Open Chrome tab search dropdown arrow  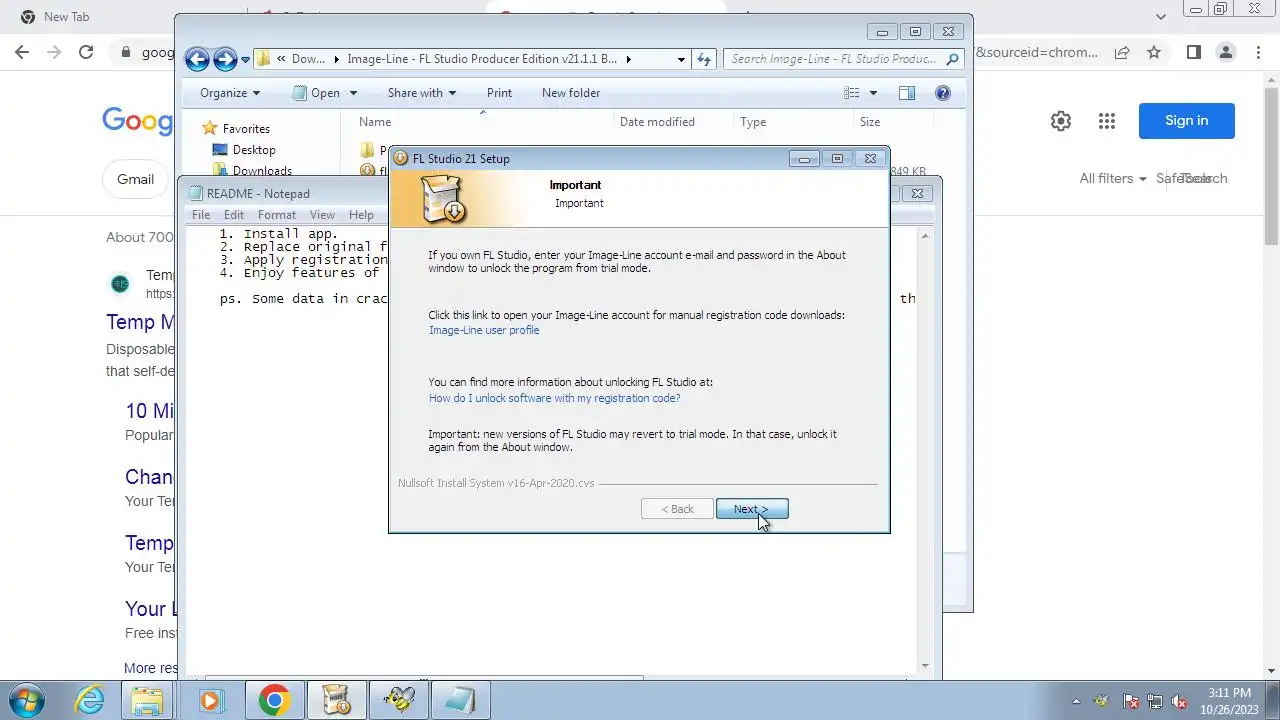(x=1161, y=17)
